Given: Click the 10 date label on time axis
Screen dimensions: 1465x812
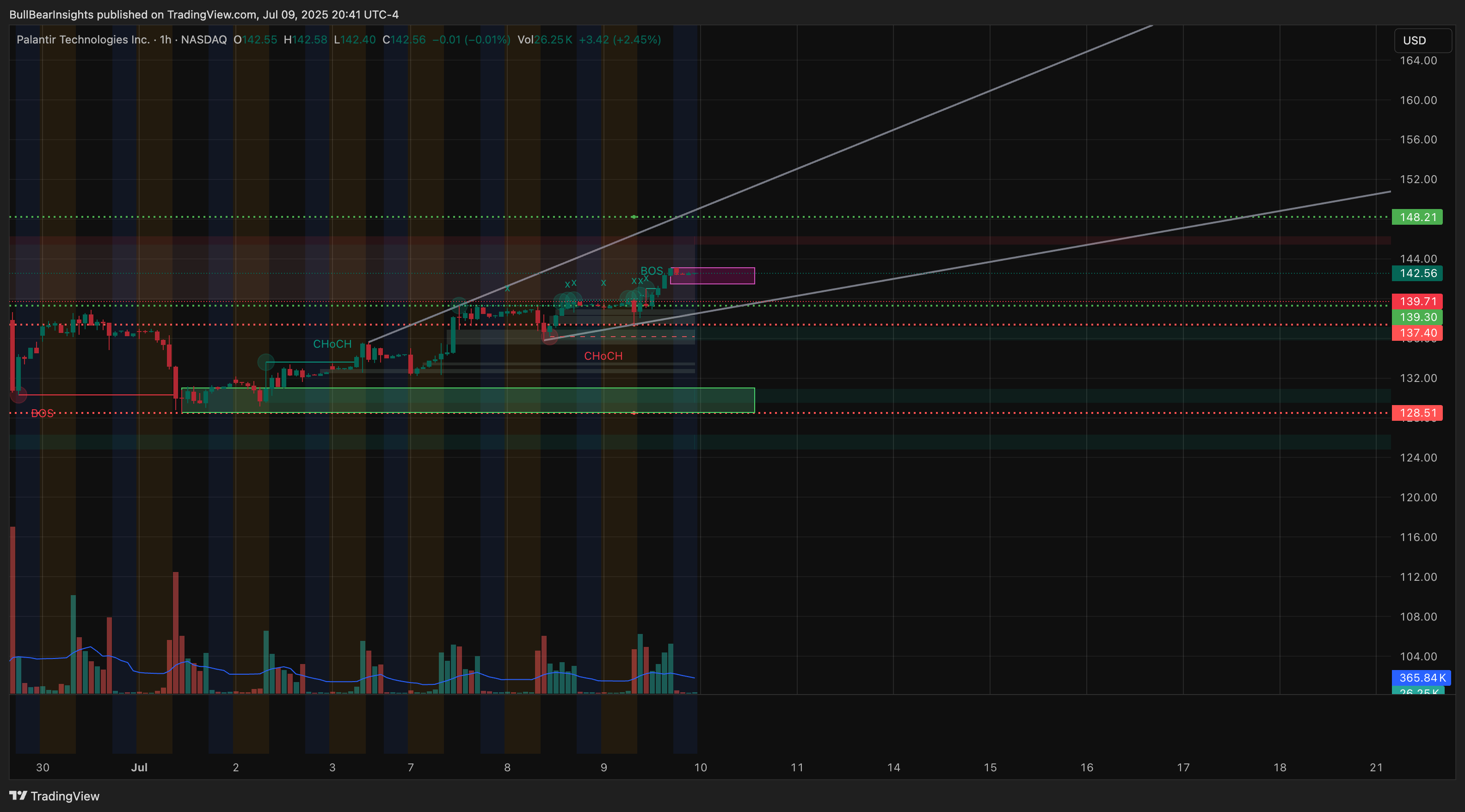Looking at the screenshot, I should coord(701,768).
